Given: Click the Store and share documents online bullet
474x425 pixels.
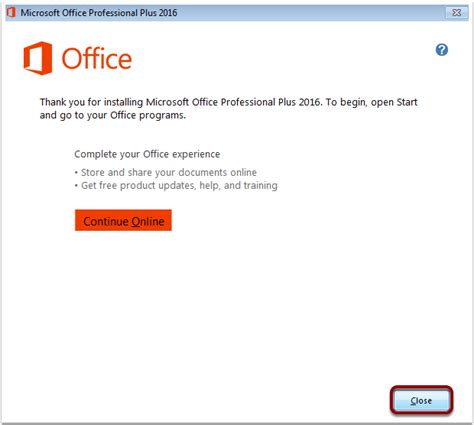Looking at the screenshot, I should tap(166, 172).
